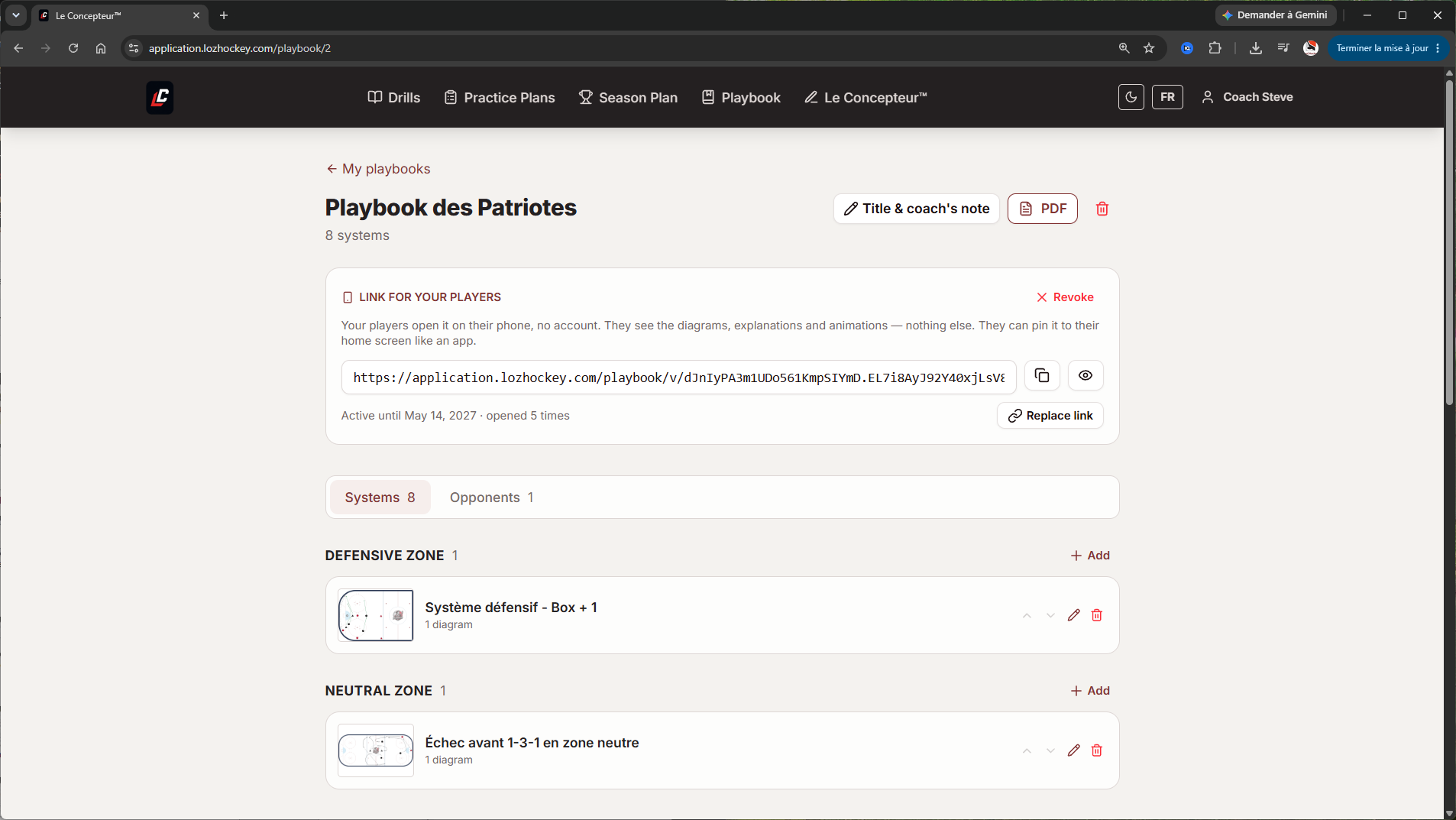Open Practice Plans page
1456x820 pixels.
click(500, 97)
